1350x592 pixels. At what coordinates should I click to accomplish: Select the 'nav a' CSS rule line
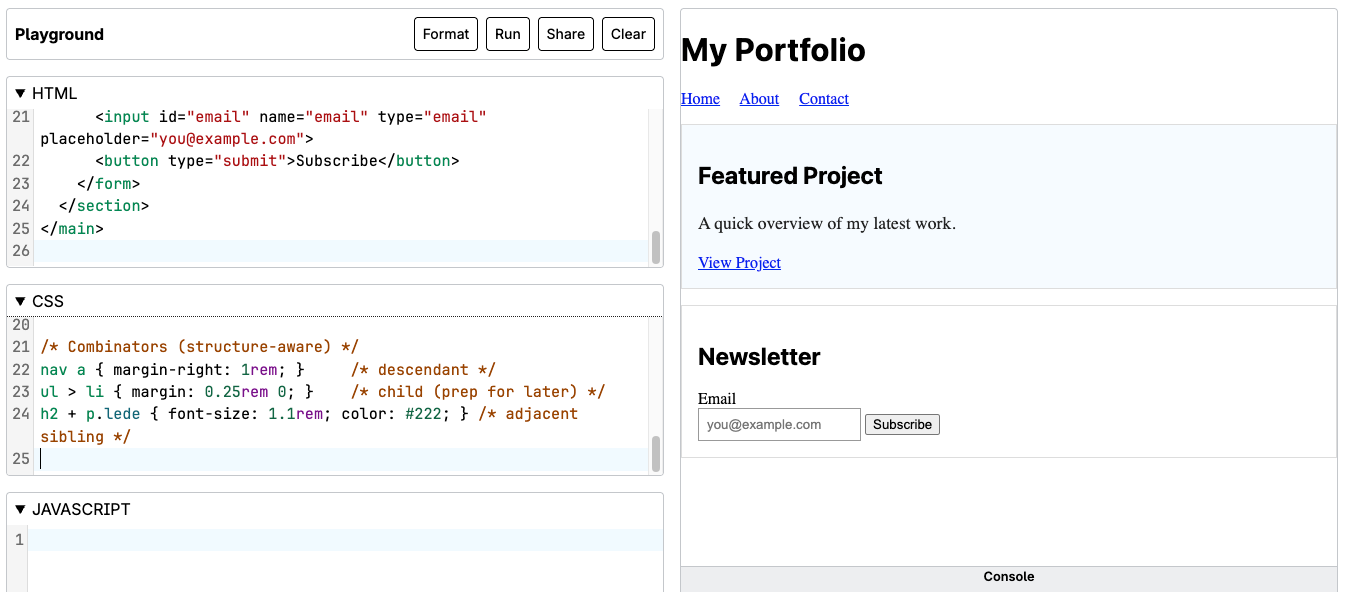click(x=268, y=369)
